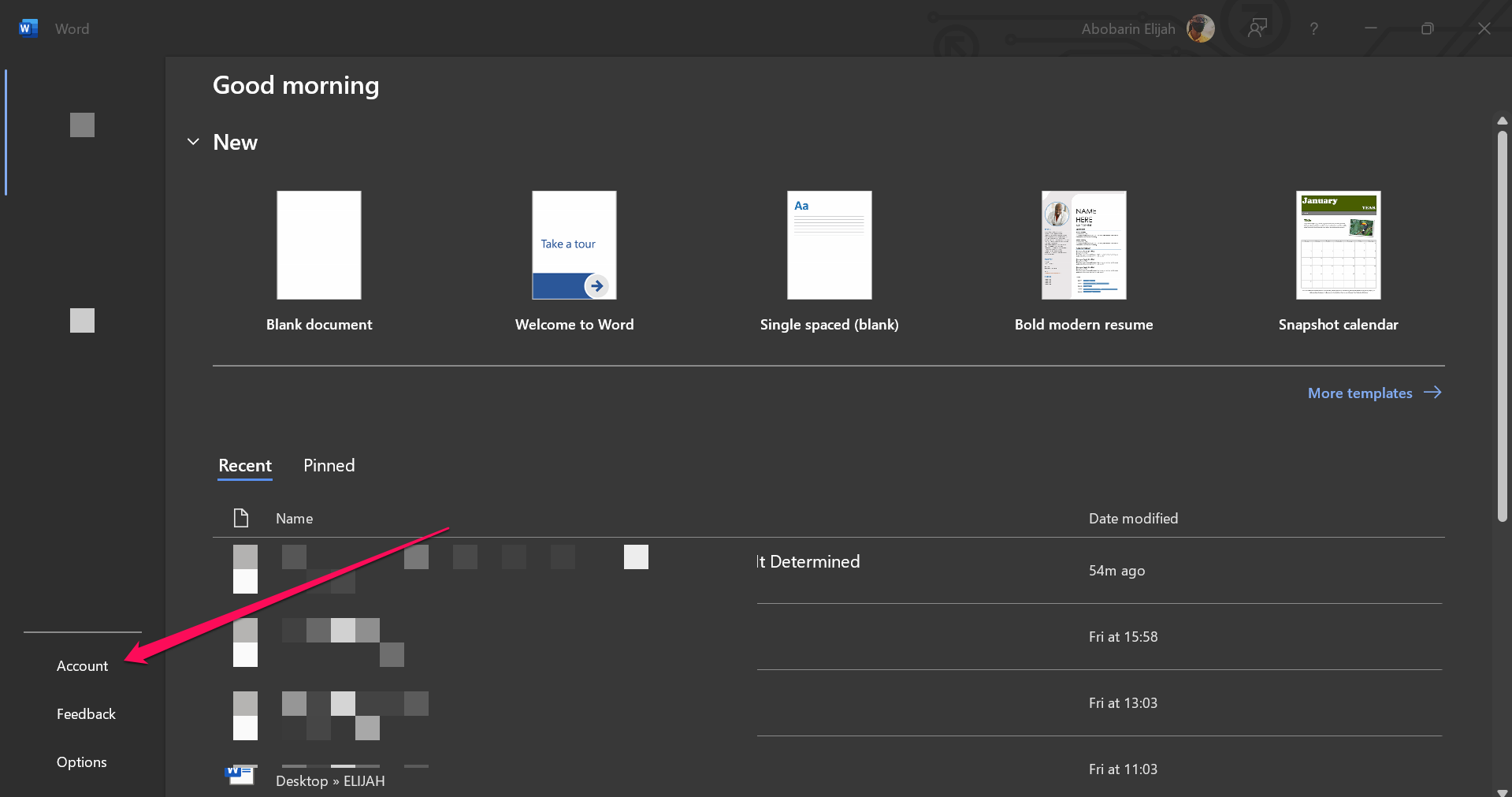Click the scrollbar down arrow
The image size is (1512, 797).
click(x=1502, y=791)
